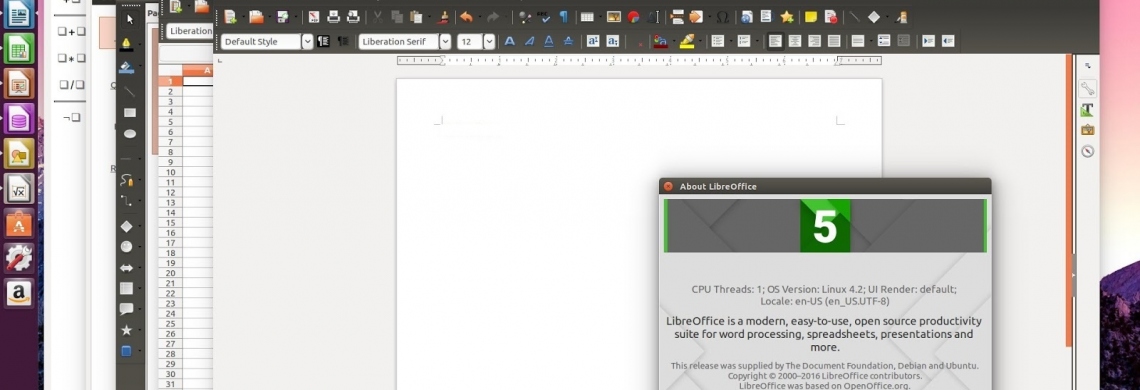1140x390 pixels.
Task: Save the Writer document
Action: [x=282, y=17]
